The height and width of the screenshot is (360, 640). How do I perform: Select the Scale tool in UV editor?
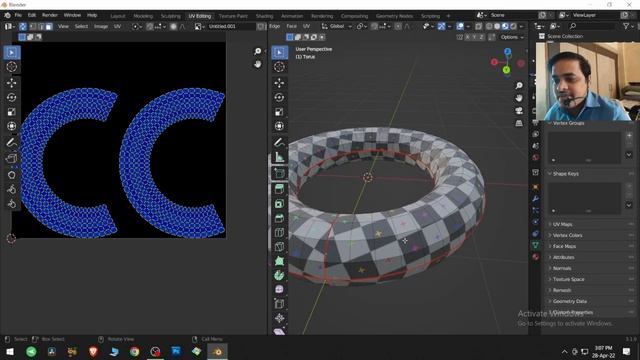(12, 112)
